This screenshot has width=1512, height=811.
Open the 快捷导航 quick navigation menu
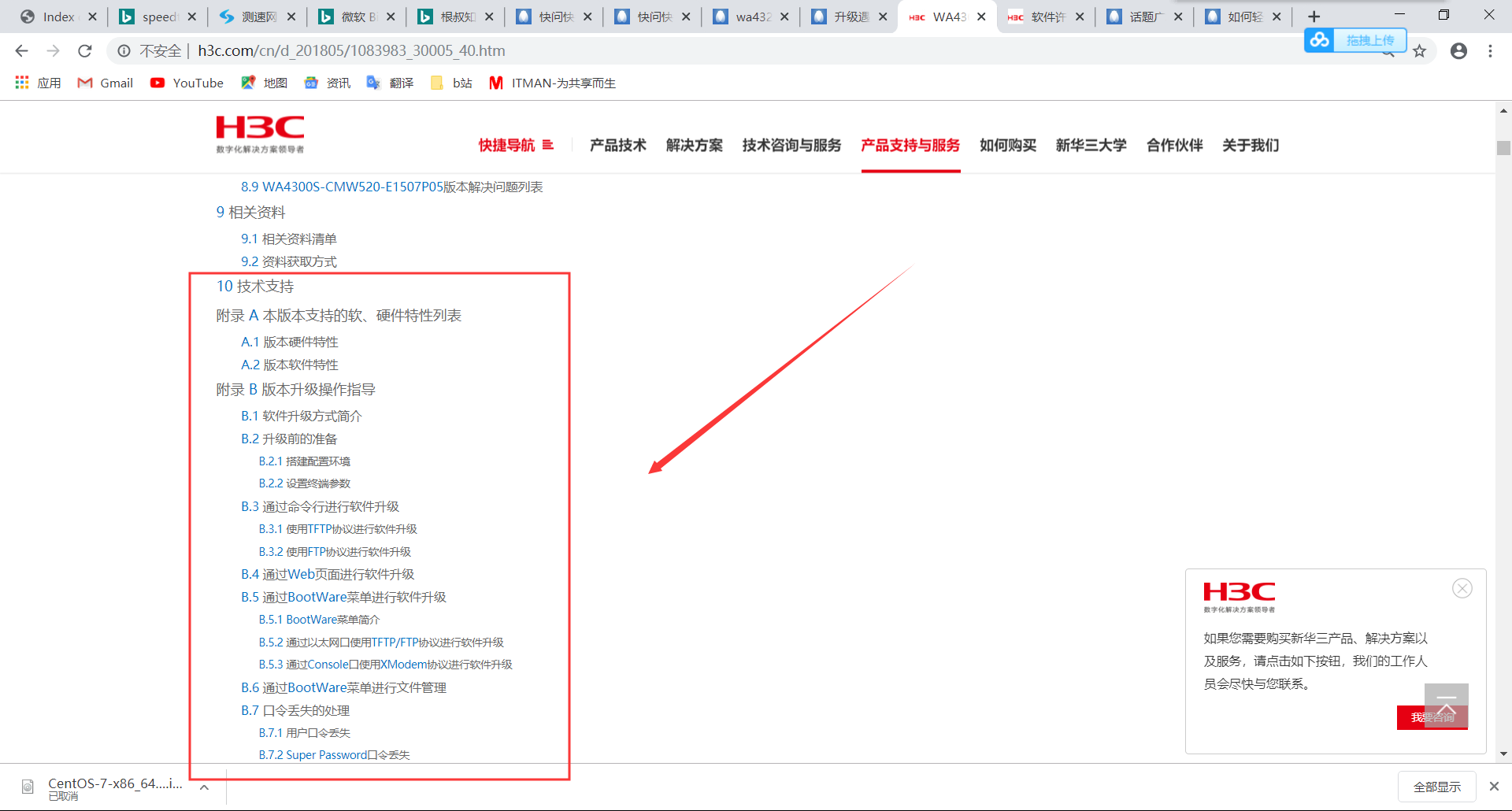pos(516,145)
